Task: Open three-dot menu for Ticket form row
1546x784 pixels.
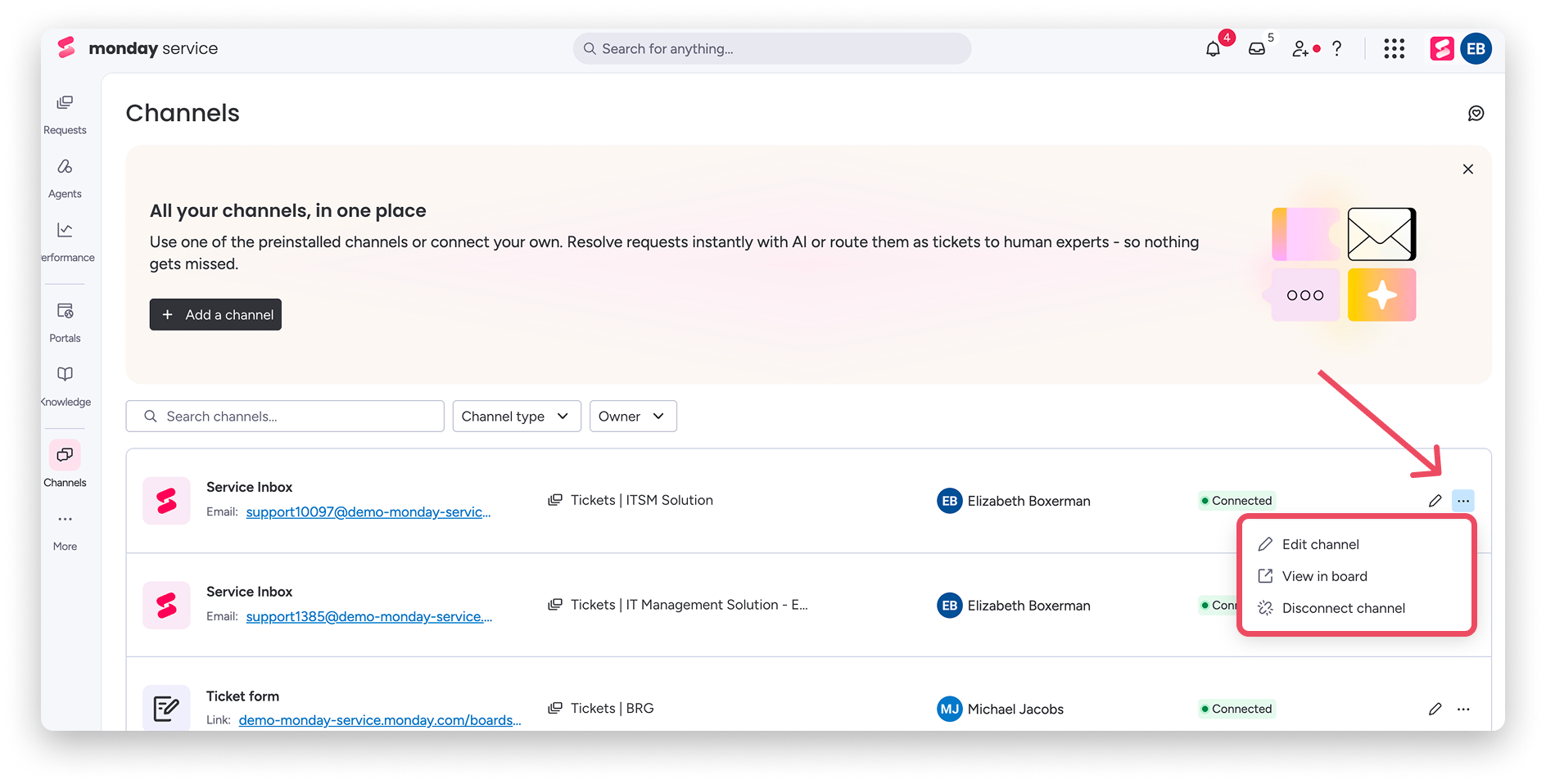Action: (x=1463, y=709)
